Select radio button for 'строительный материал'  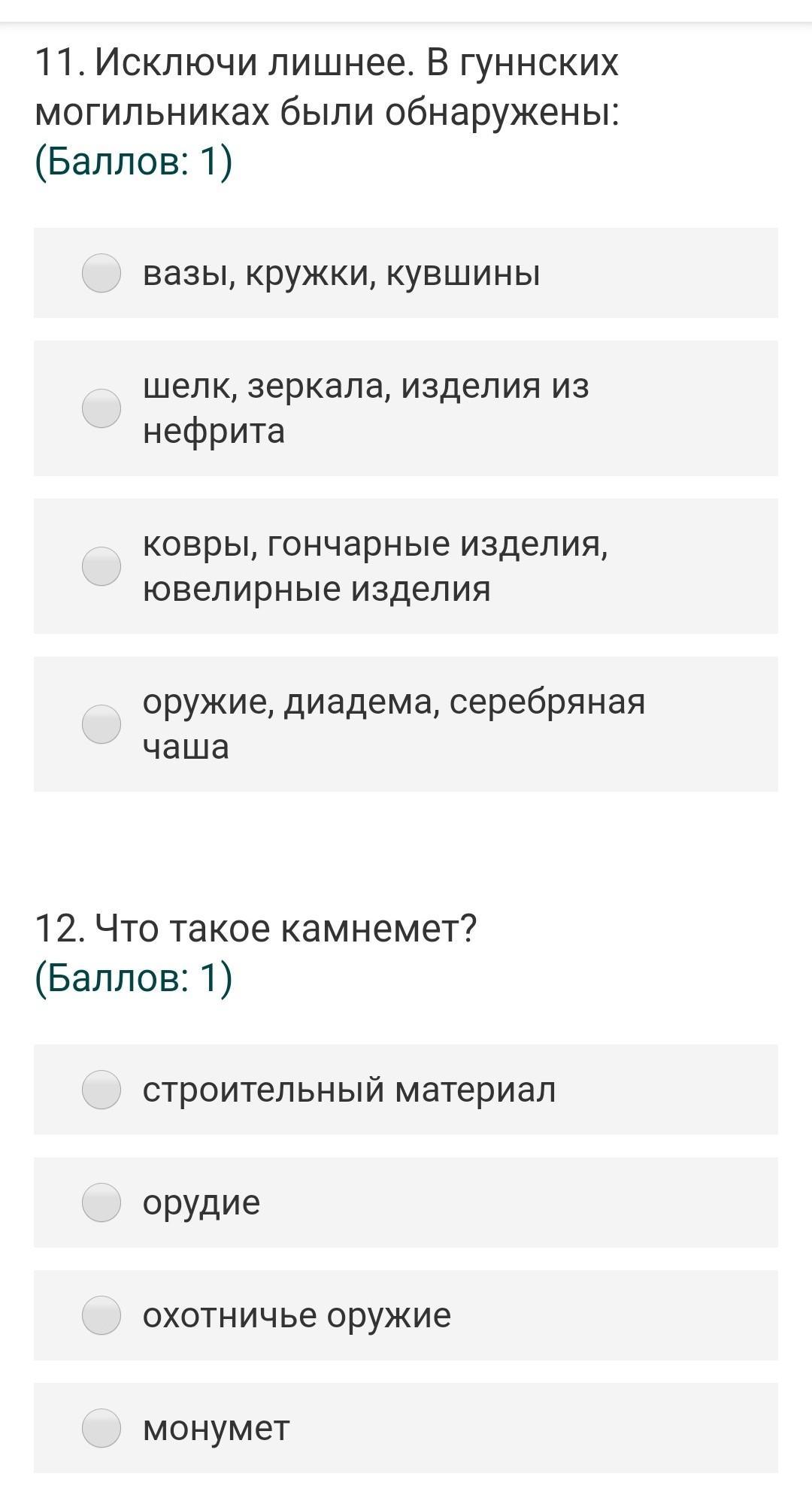pyautogui.click(x=101, y=1090)
